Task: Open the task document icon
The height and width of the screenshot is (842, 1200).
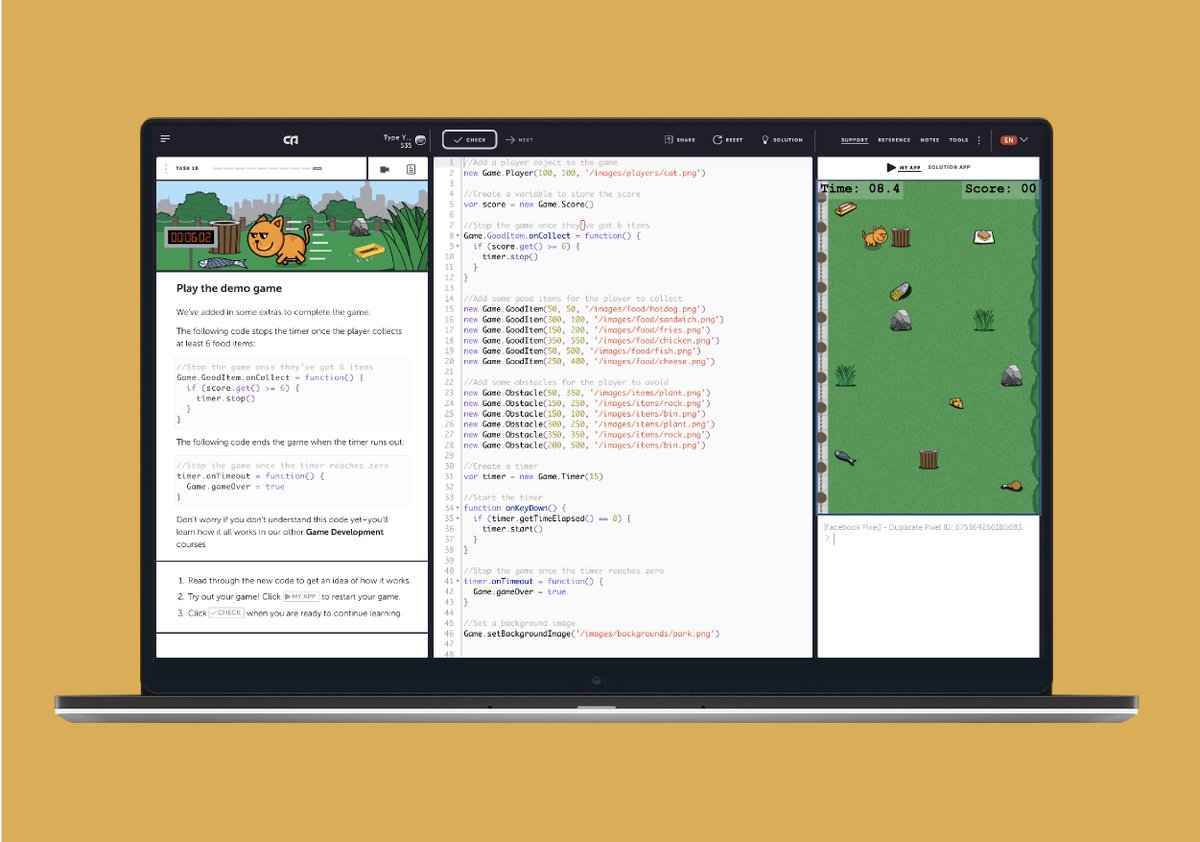Action: click(411, 169)
